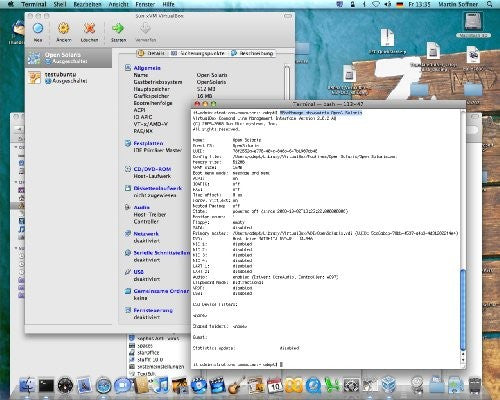Open iChat bubble icon in the Dock
Image resolution: width=500 pixels, height=400 pixels.
(x=122, y=385)
